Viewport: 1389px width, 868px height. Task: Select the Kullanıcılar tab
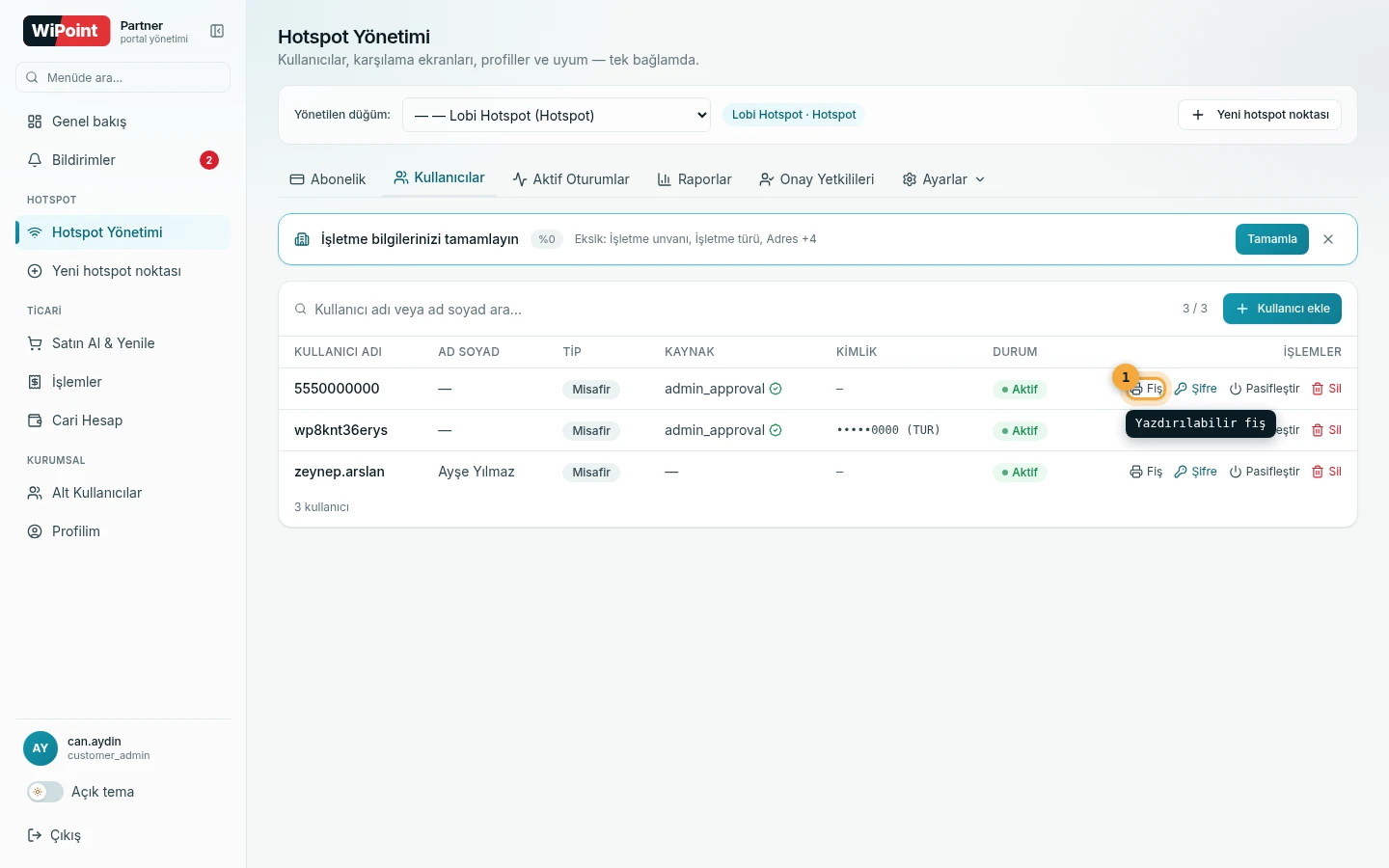(x=440, y=178)
